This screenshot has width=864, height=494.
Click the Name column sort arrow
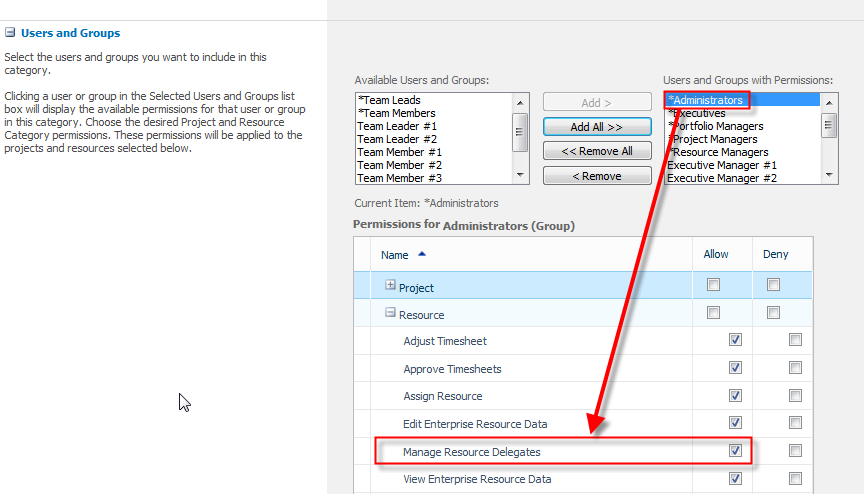(421, 255)
